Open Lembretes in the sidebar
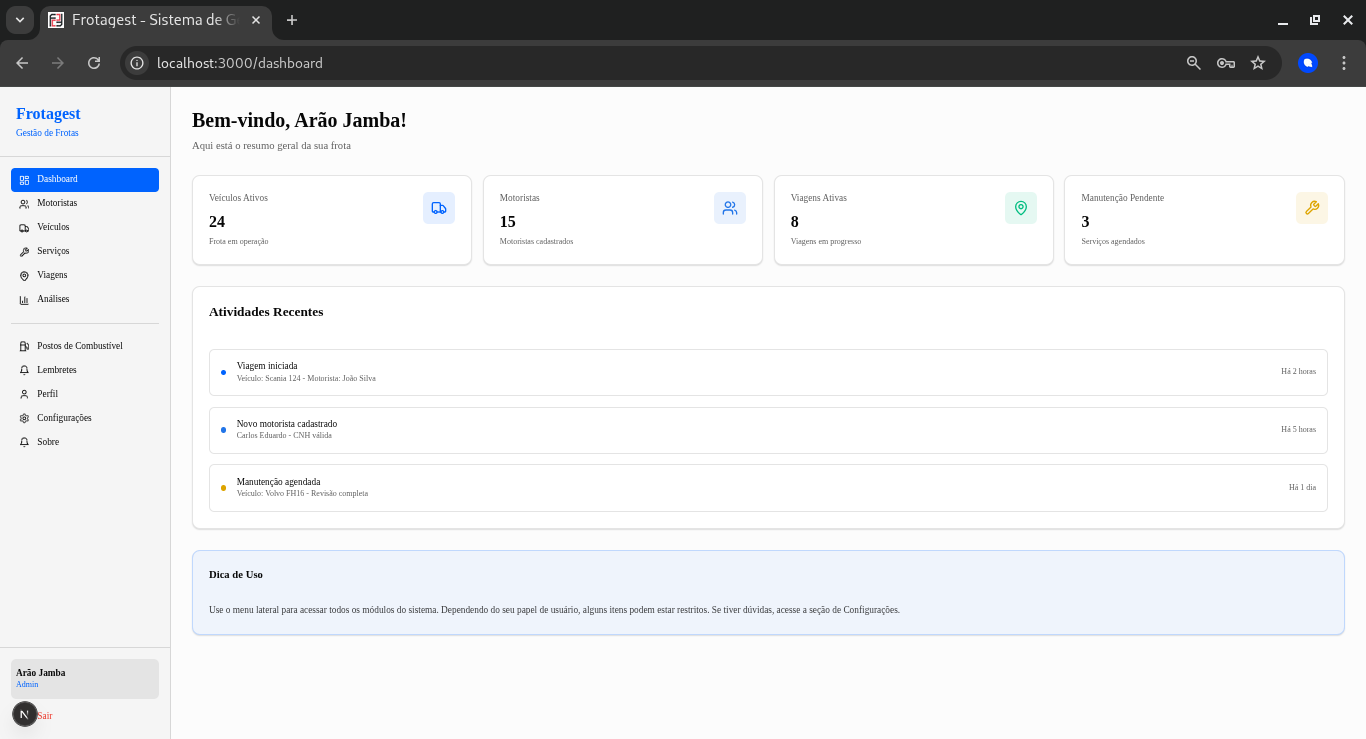Image resolution: width=1366 pixels, height=739 pixels. point(85,370)
